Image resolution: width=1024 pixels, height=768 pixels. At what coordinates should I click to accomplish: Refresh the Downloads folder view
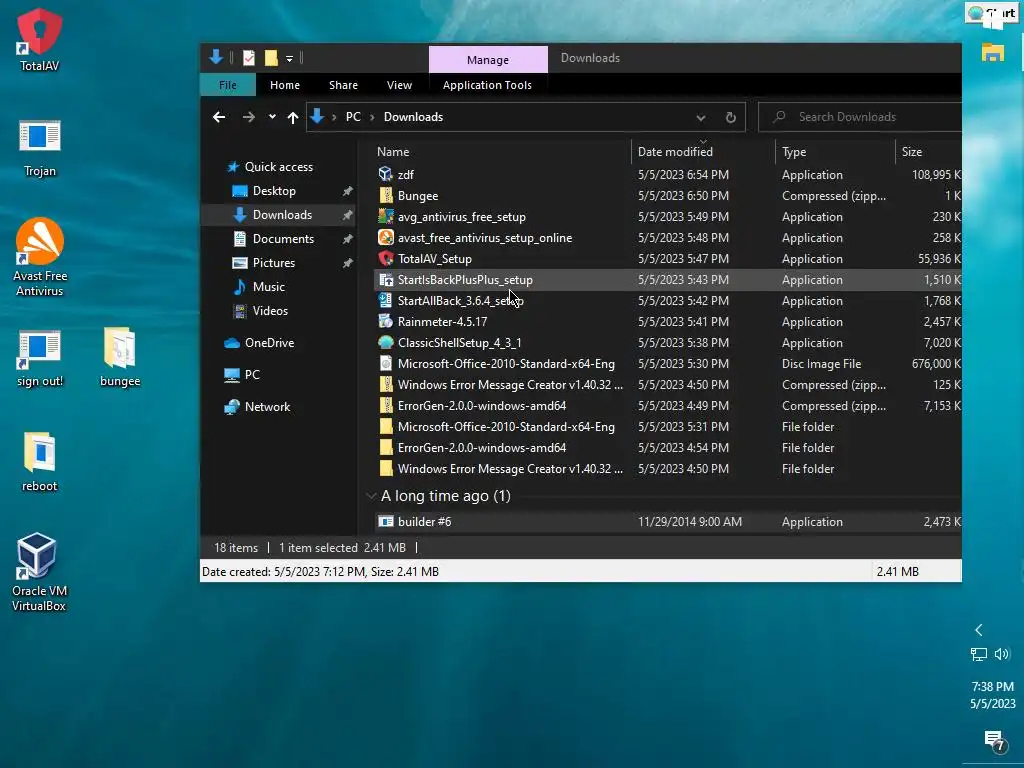[731, 117]
